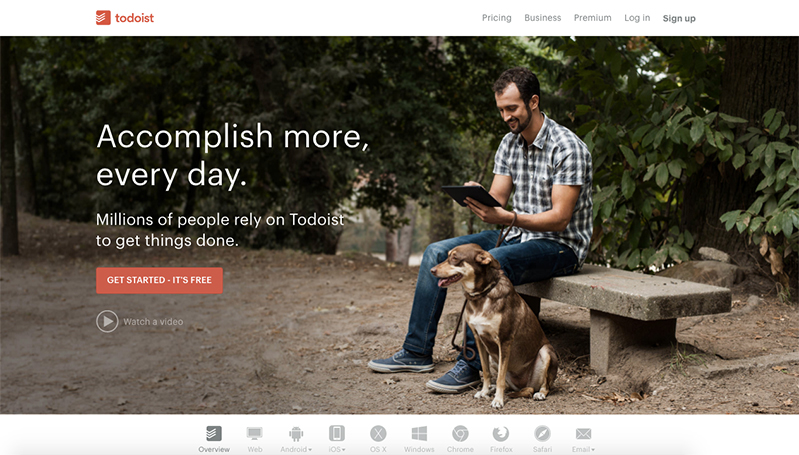Image resolution: width=799 pixels, height=455 pixels.
Task: Open the Email envelope icon
Action: pyautogui.click(x=583, y=434)
